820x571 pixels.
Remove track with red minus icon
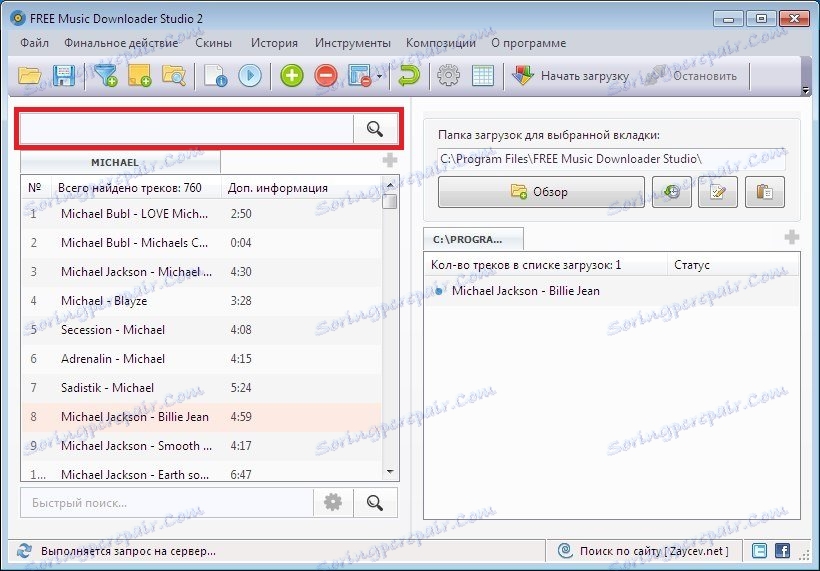pos(326,76)
